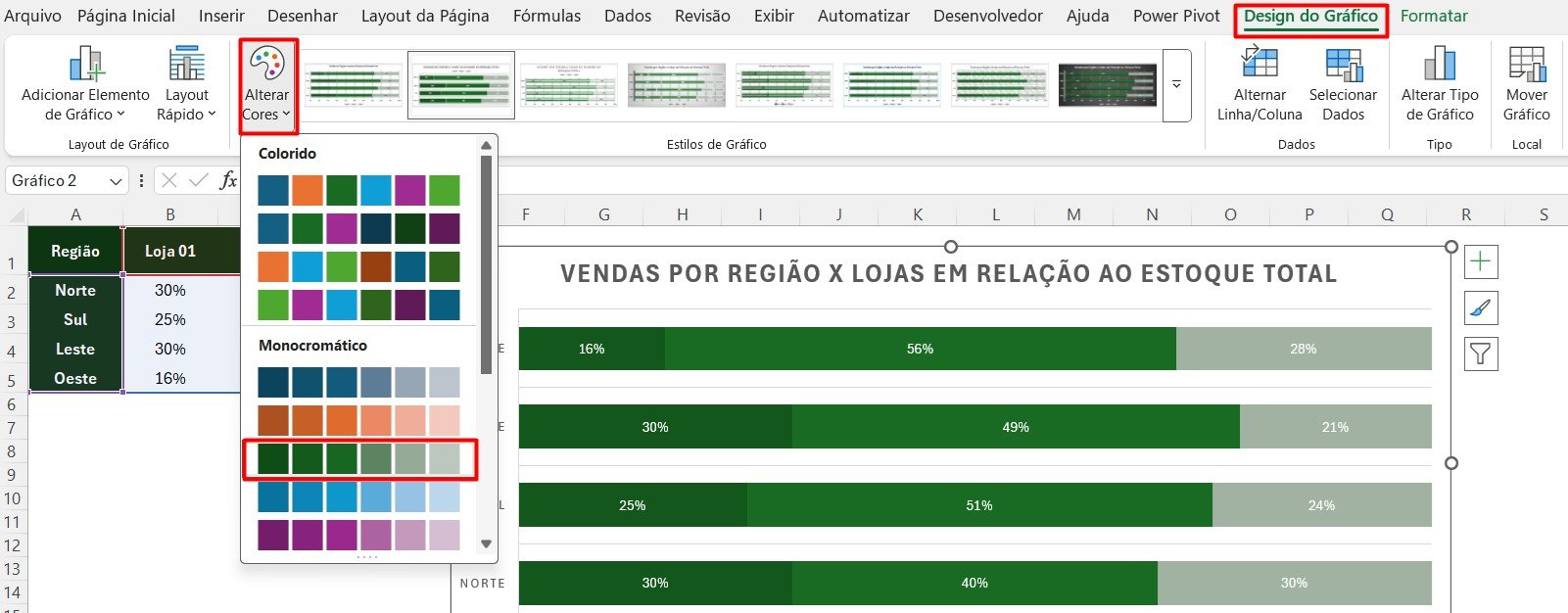This screenshot has height=613, width=1568.
Task: Click the Name Box showing Gráfico 2
Action: point(58,181)
